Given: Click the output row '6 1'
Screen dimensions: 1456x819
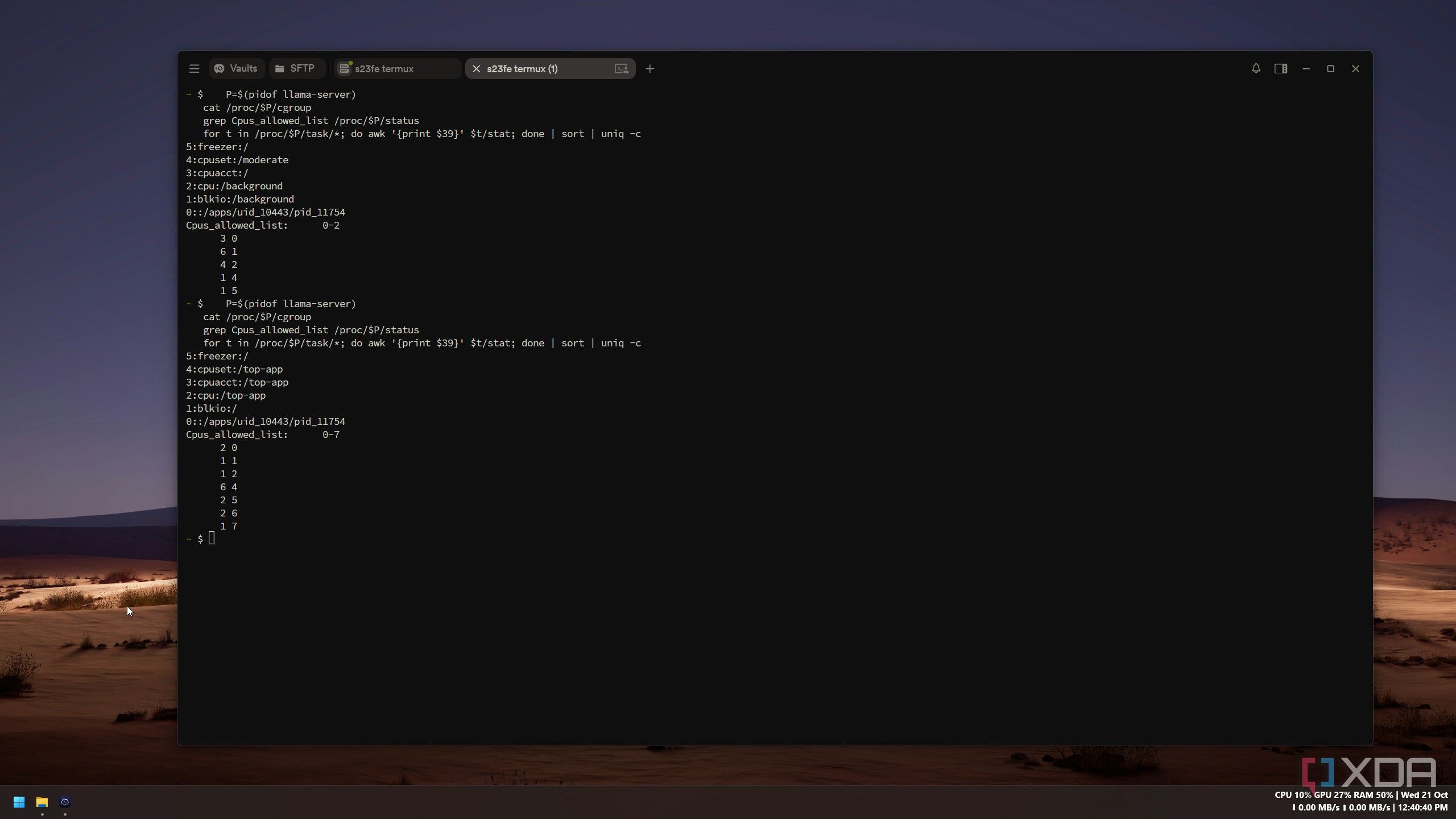Looking at the screenshot, I should [x=229, y=251].
